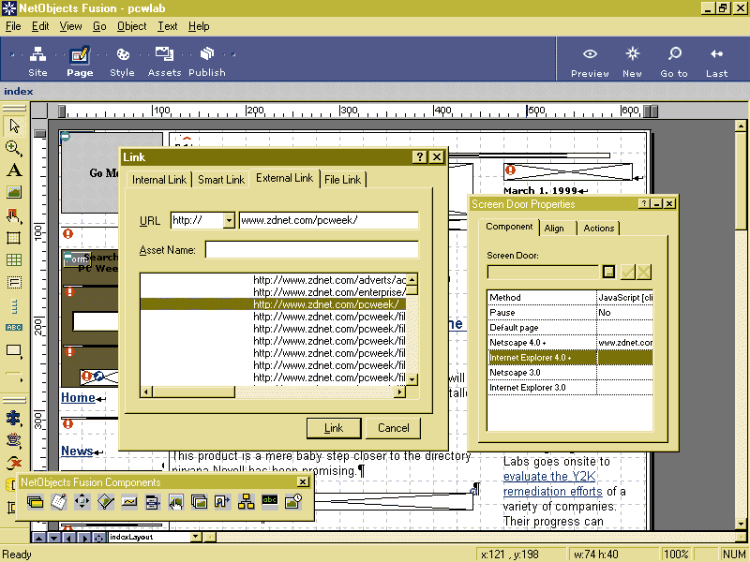
Task: Close the NetObjects Fusion Components palette
Action: pos(302,482)
